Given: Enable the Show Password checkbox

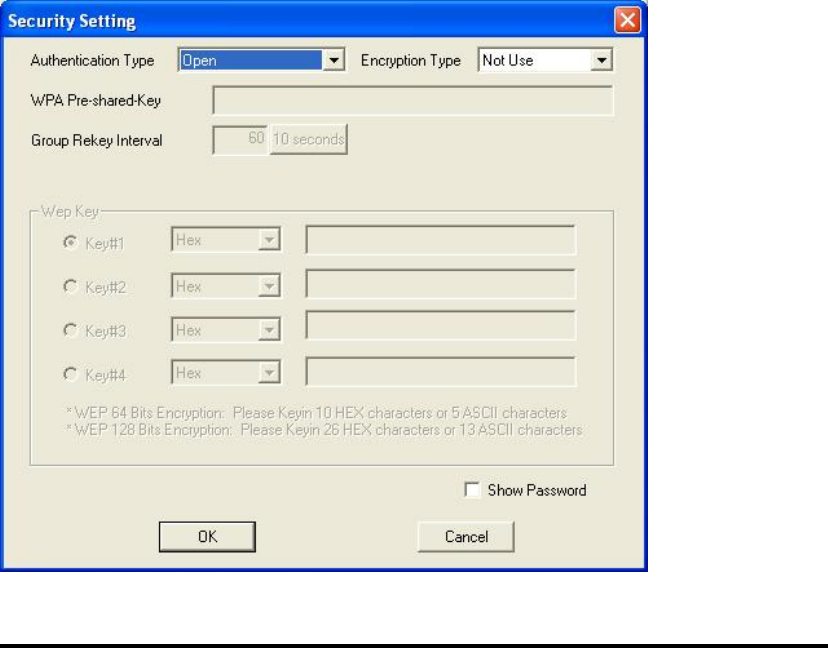Looking at the screenshot, I should 472,490.
